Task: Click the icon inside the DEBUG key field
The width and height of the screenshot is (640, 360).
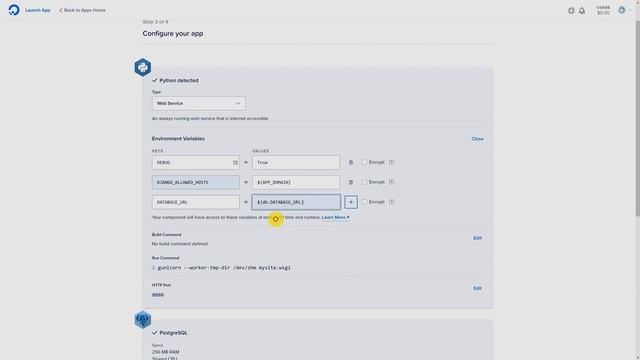Action: pyautogui.click(x=235, y=162)
